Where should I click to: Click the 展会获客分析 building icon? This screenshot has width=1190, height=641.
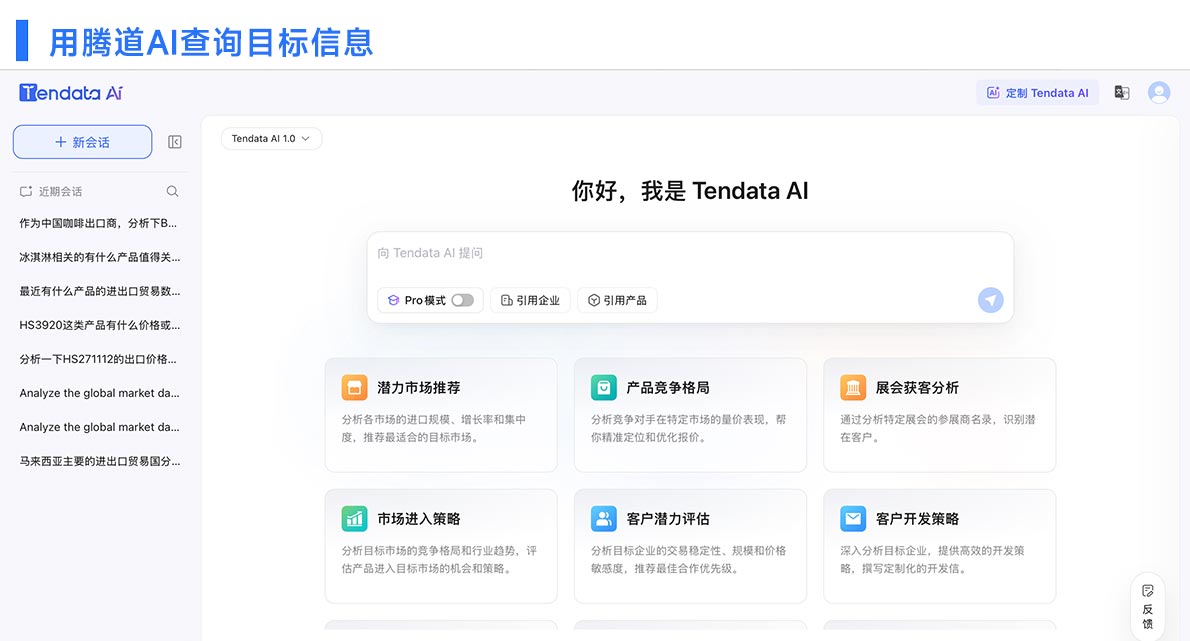pyautogui.click(x=852, y=387)
